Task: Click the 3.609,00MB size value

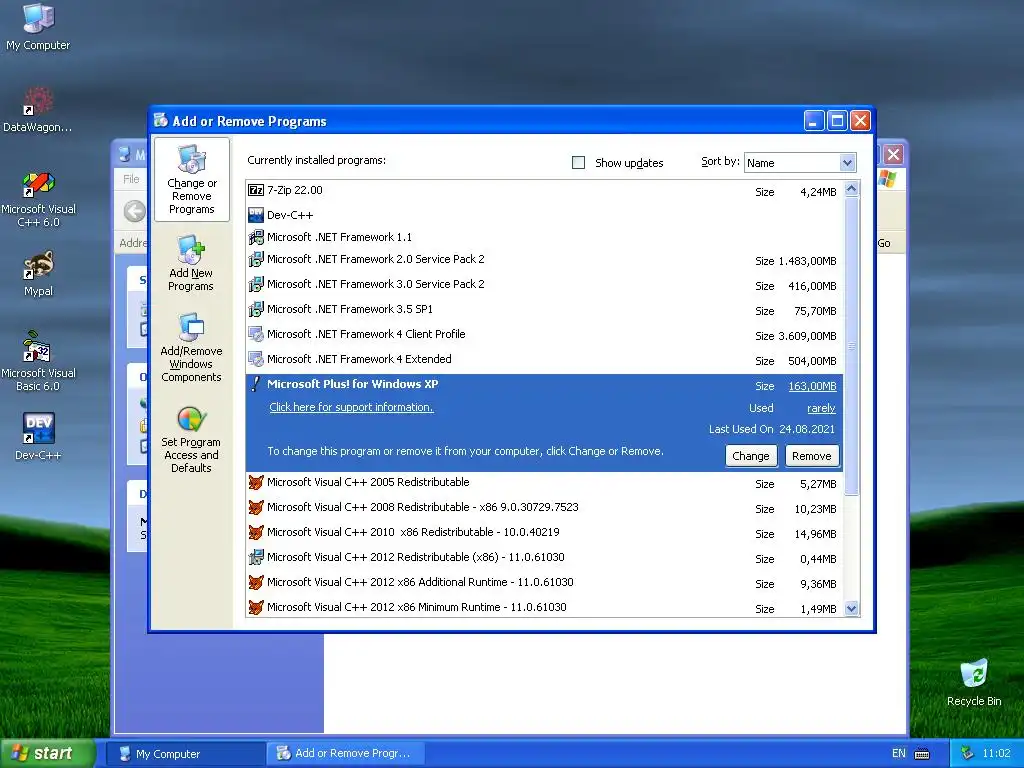Action: coord(807,336)
